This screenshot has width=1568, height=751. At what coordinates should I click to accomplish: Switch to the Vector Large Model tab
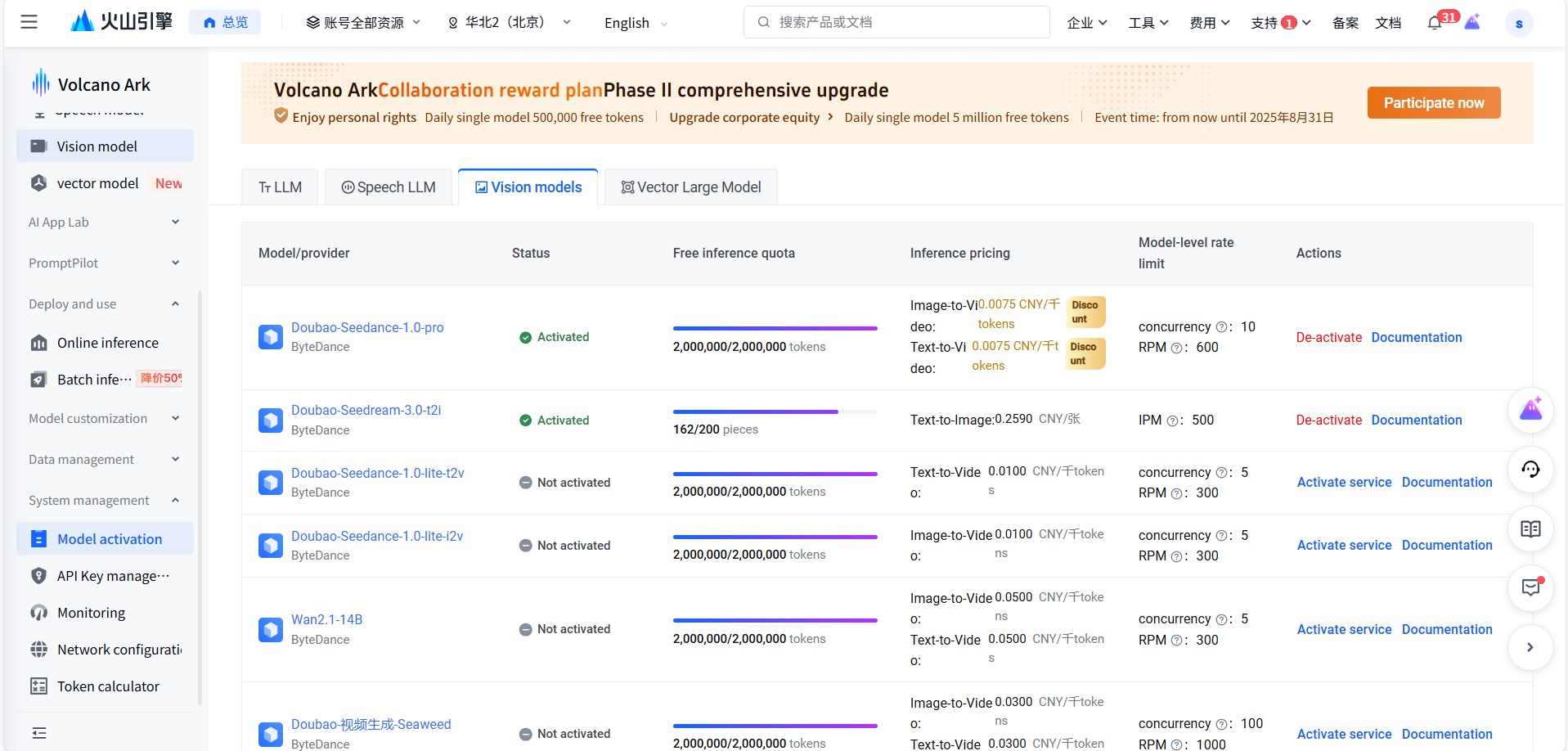tap(691, 187)
